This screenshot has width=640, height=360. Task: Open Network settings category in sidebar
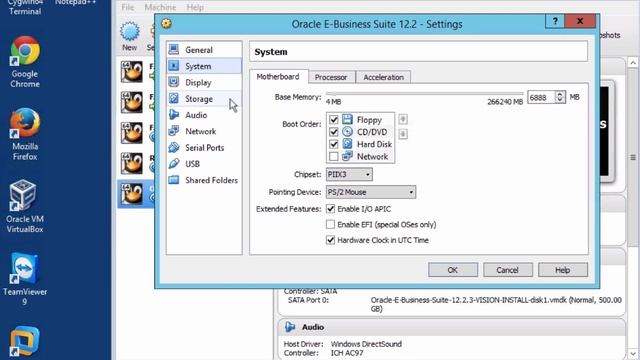pos(204,131)
